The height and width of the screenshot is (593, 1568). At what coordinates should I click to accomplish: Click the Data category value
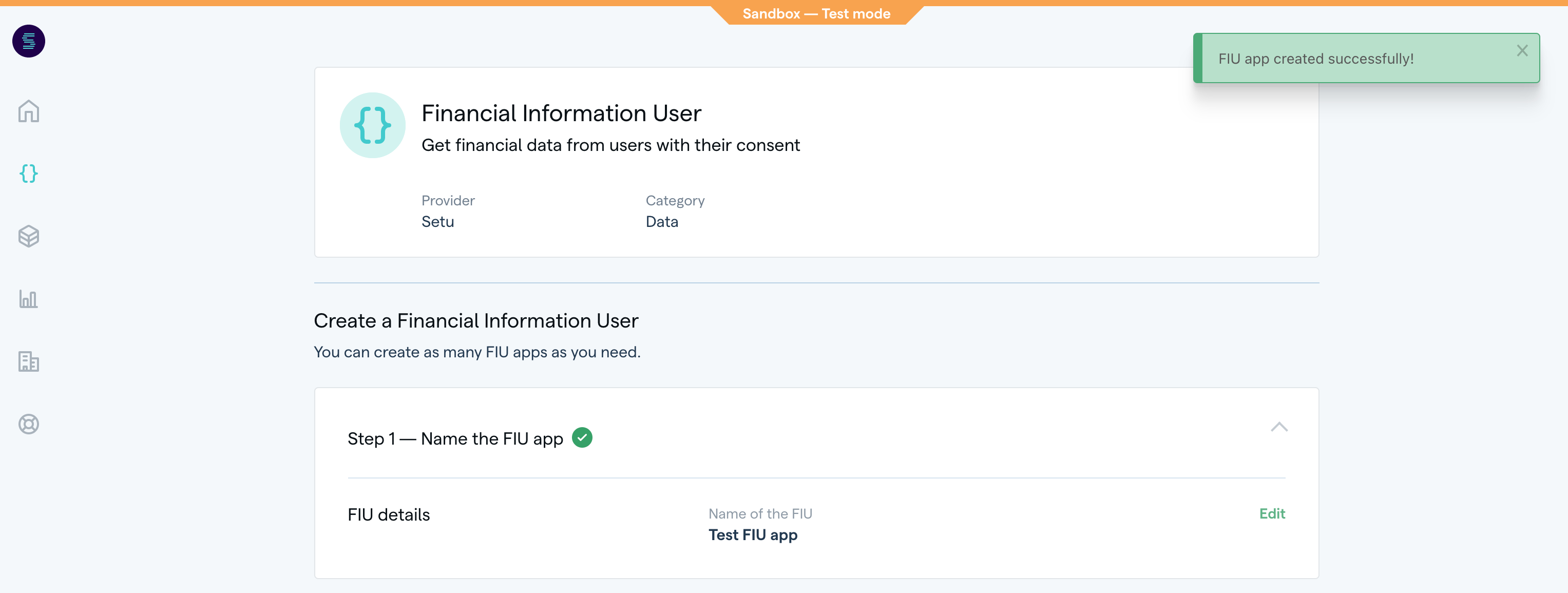(x=662, y=222)
